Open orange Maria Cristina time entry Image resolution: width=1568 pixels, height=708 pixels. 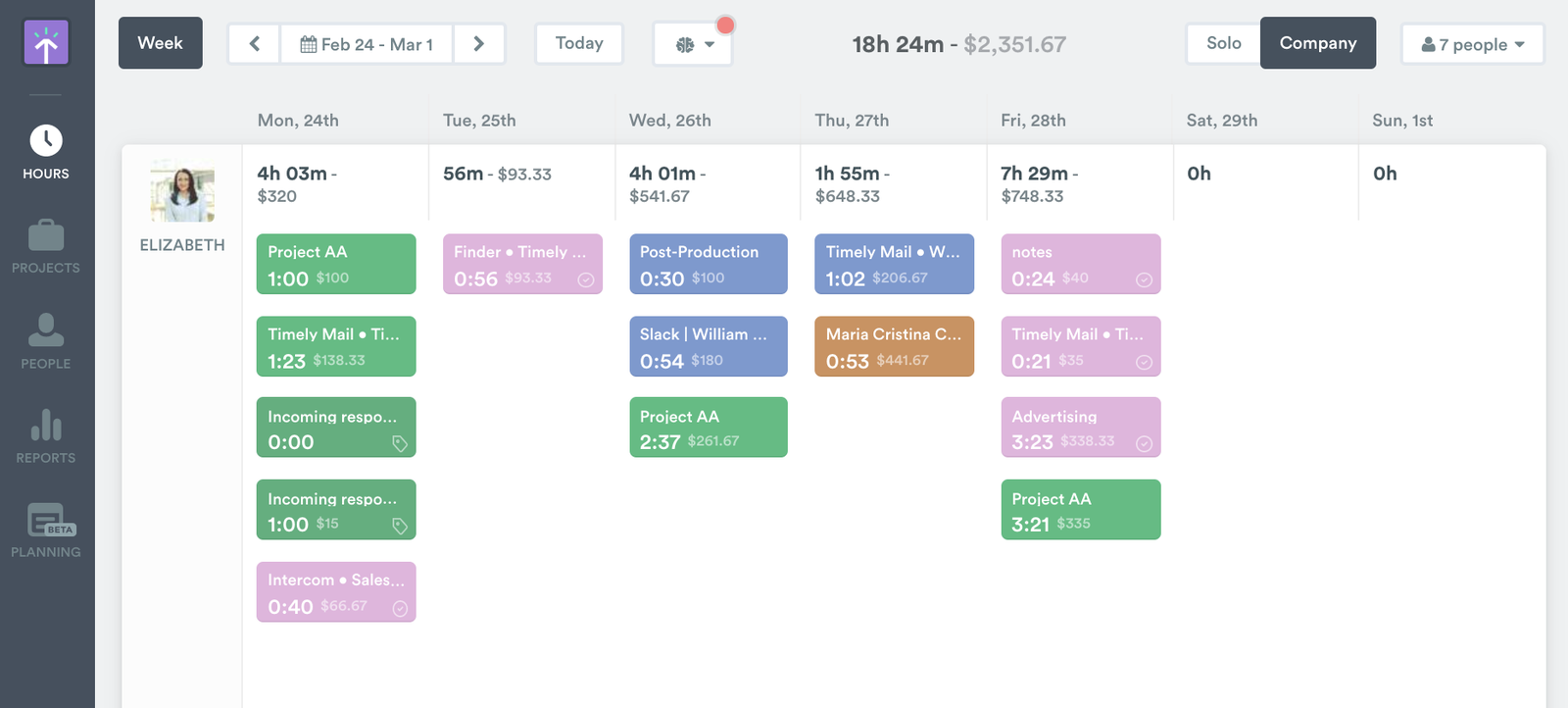pos(894,346)
